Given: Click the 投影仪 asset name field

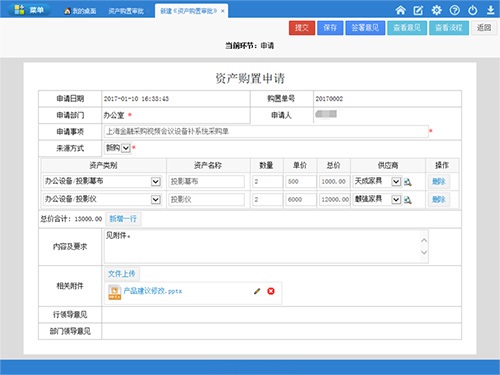Looking at the screenshot, I should click(x=206, y=199).
